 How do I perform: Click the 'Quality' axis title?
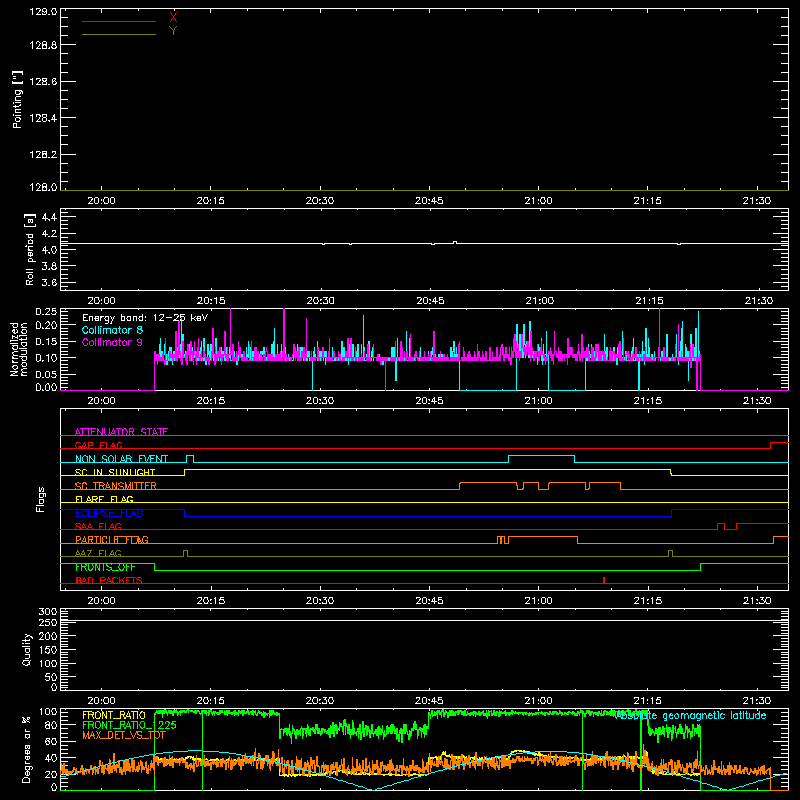point(27,649)
